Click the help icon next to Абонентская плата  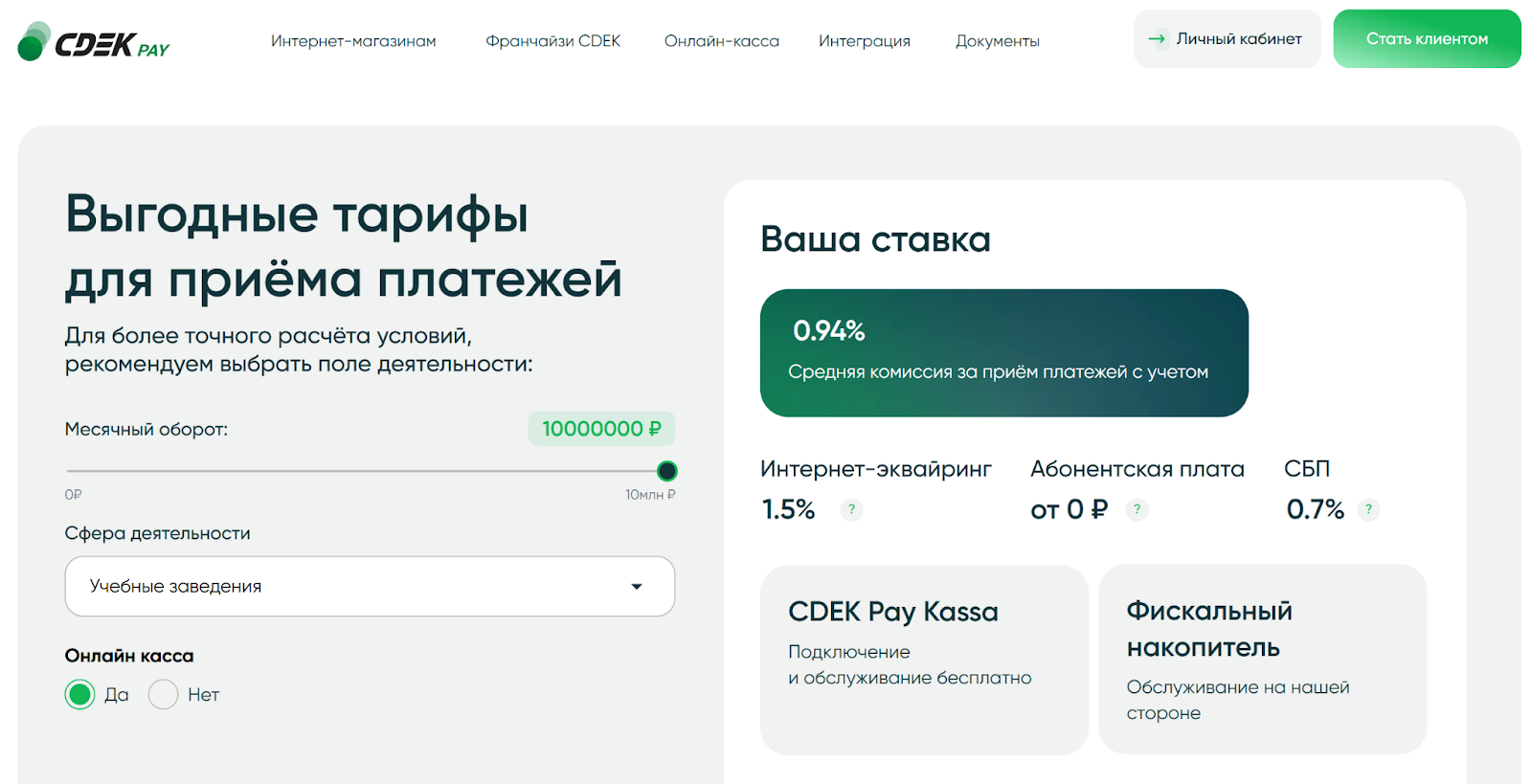coord(1137,509)
